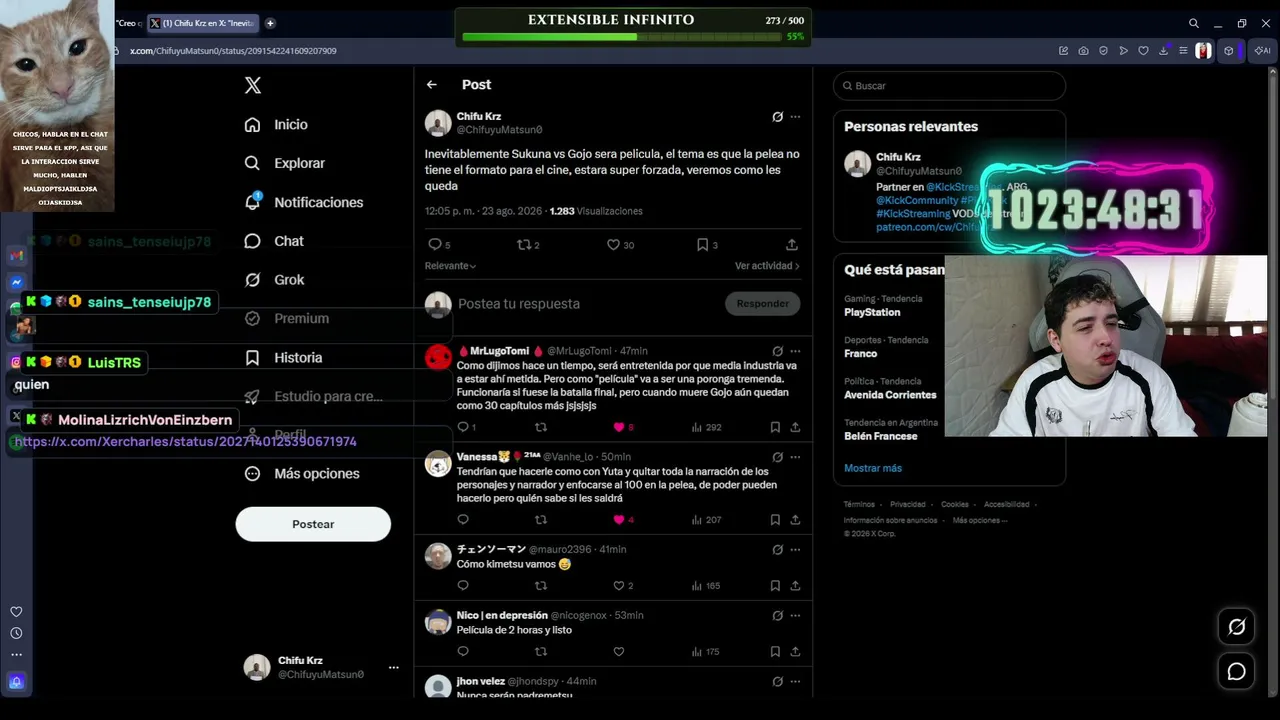Like the main post with 30 likes
Screen dimensions: 1280x720
tap(613, 244)
